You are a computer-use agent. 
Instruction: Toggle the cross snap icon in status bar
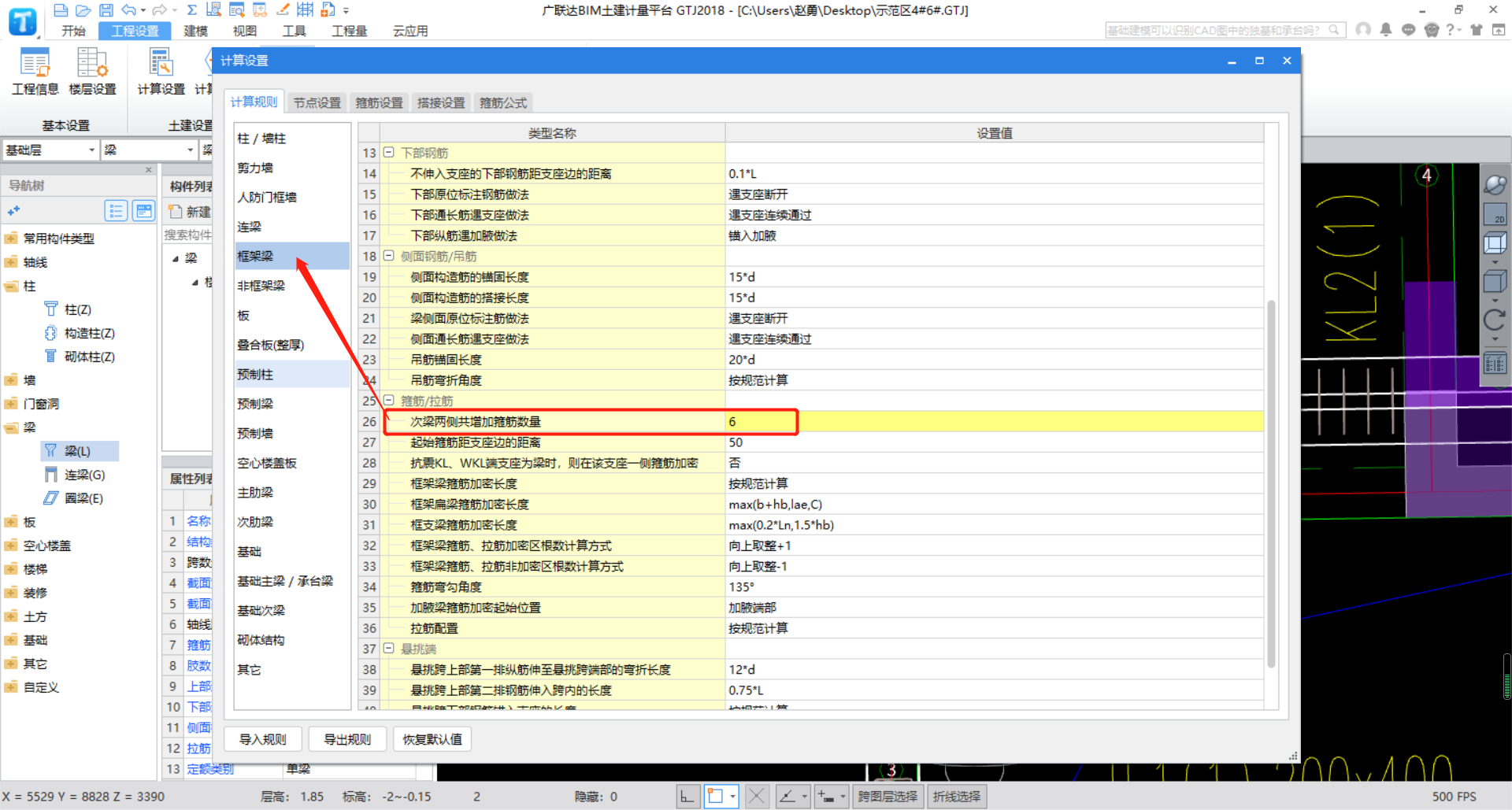coord(756,797)
